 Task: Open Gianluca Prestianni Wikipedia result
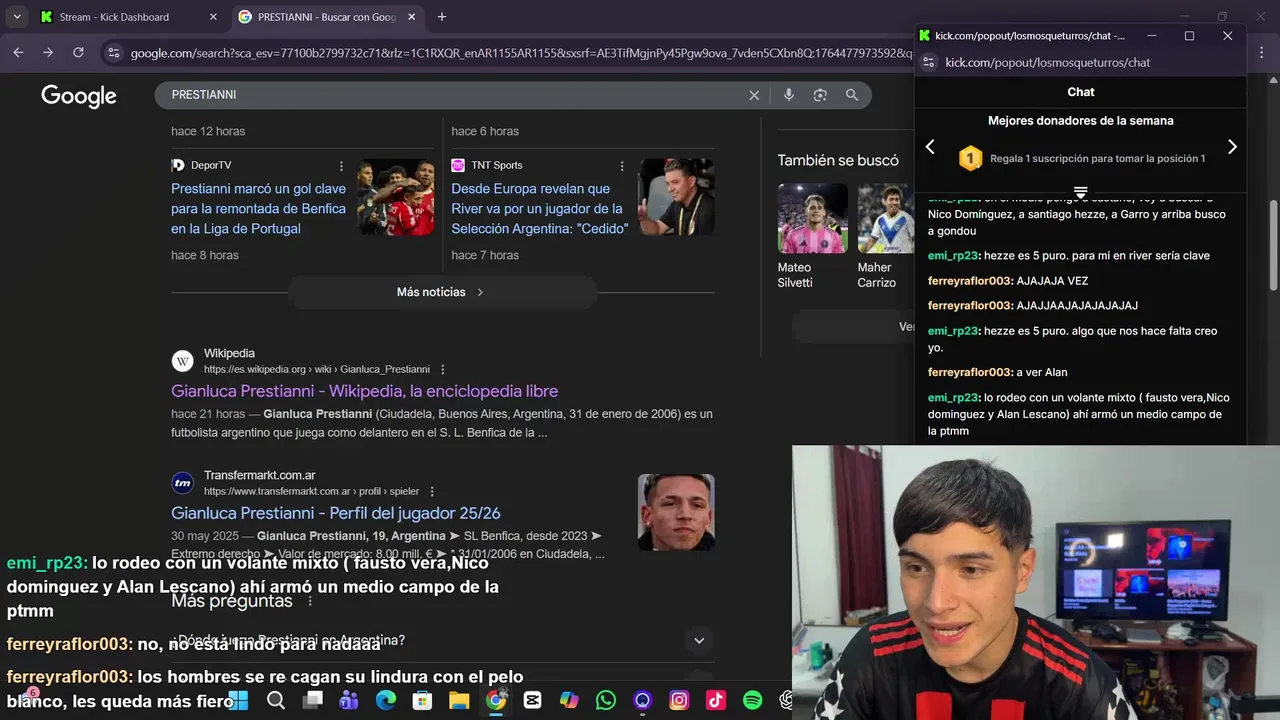364,391
